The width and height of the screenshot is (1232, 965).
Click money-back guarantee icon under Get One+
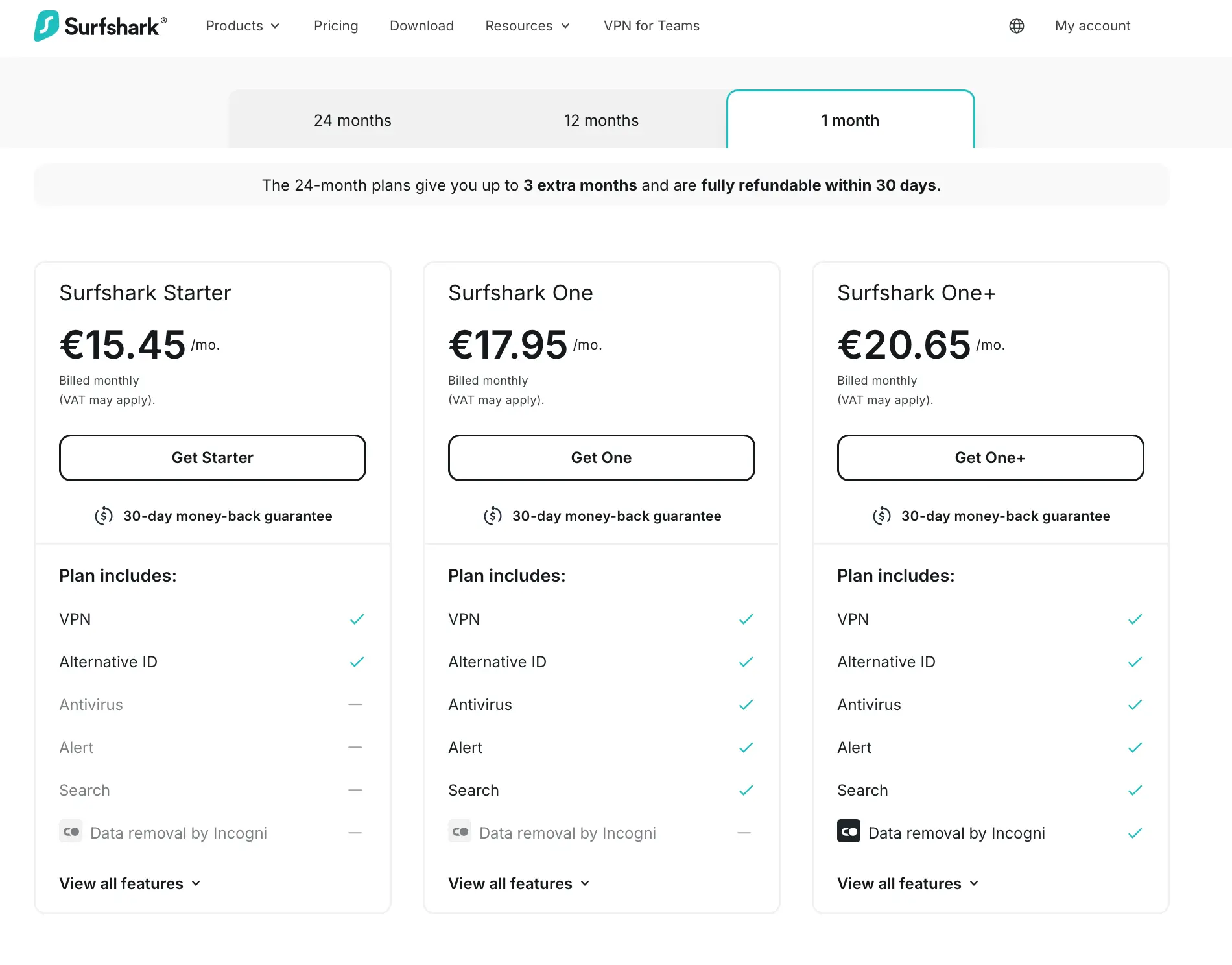[881, 516]
